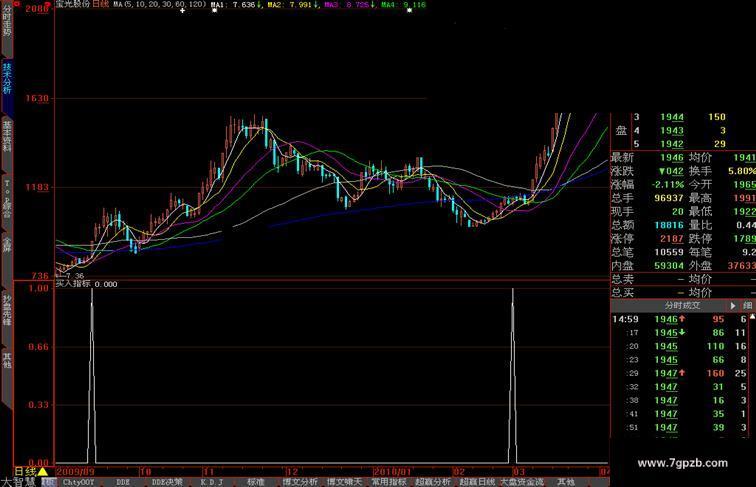Image resolution: width=756 pixels, height=487 pixels.
Task: Click the MA(5,10,20,30,60,120) indicator label
Action: point(160,4)
